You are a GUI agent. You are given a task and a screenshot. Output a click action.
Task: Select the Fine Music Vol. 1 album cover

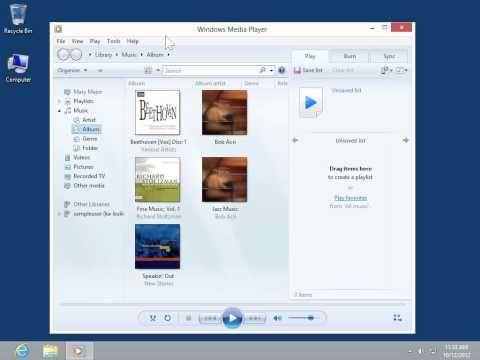coord(158,180)
